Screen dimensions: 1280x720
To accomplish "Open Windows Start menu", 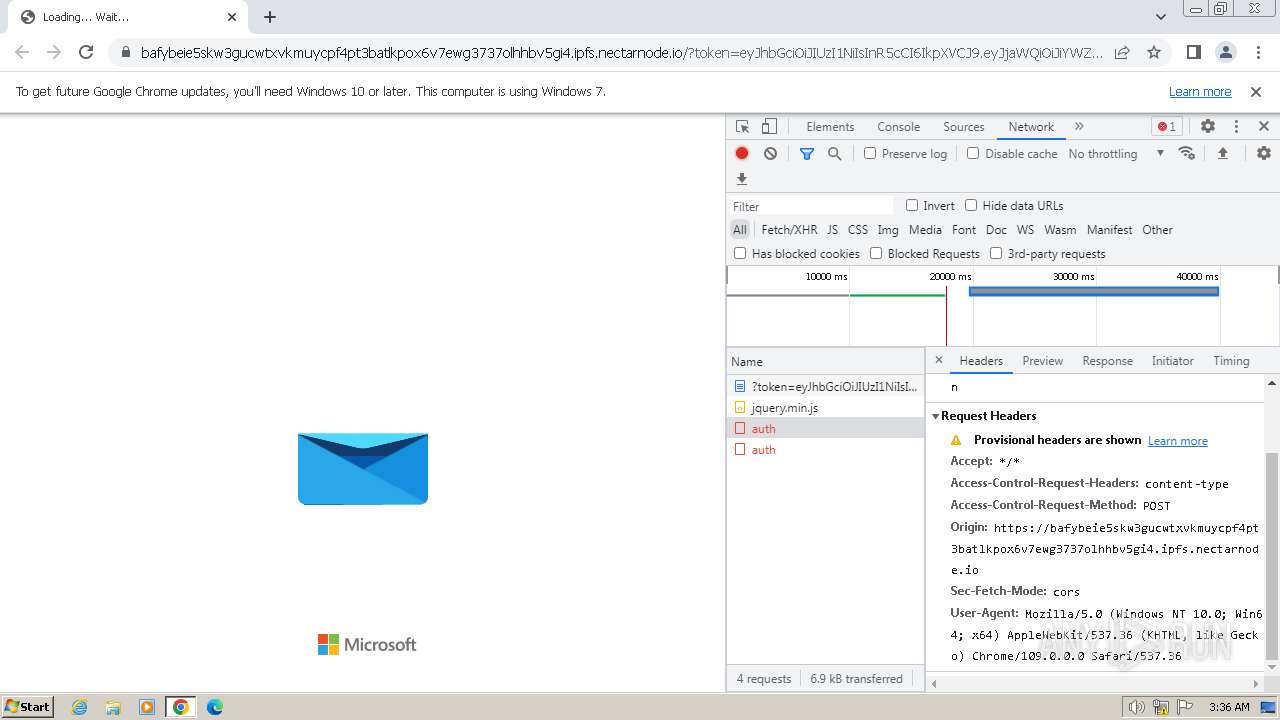I will point(28,707).
